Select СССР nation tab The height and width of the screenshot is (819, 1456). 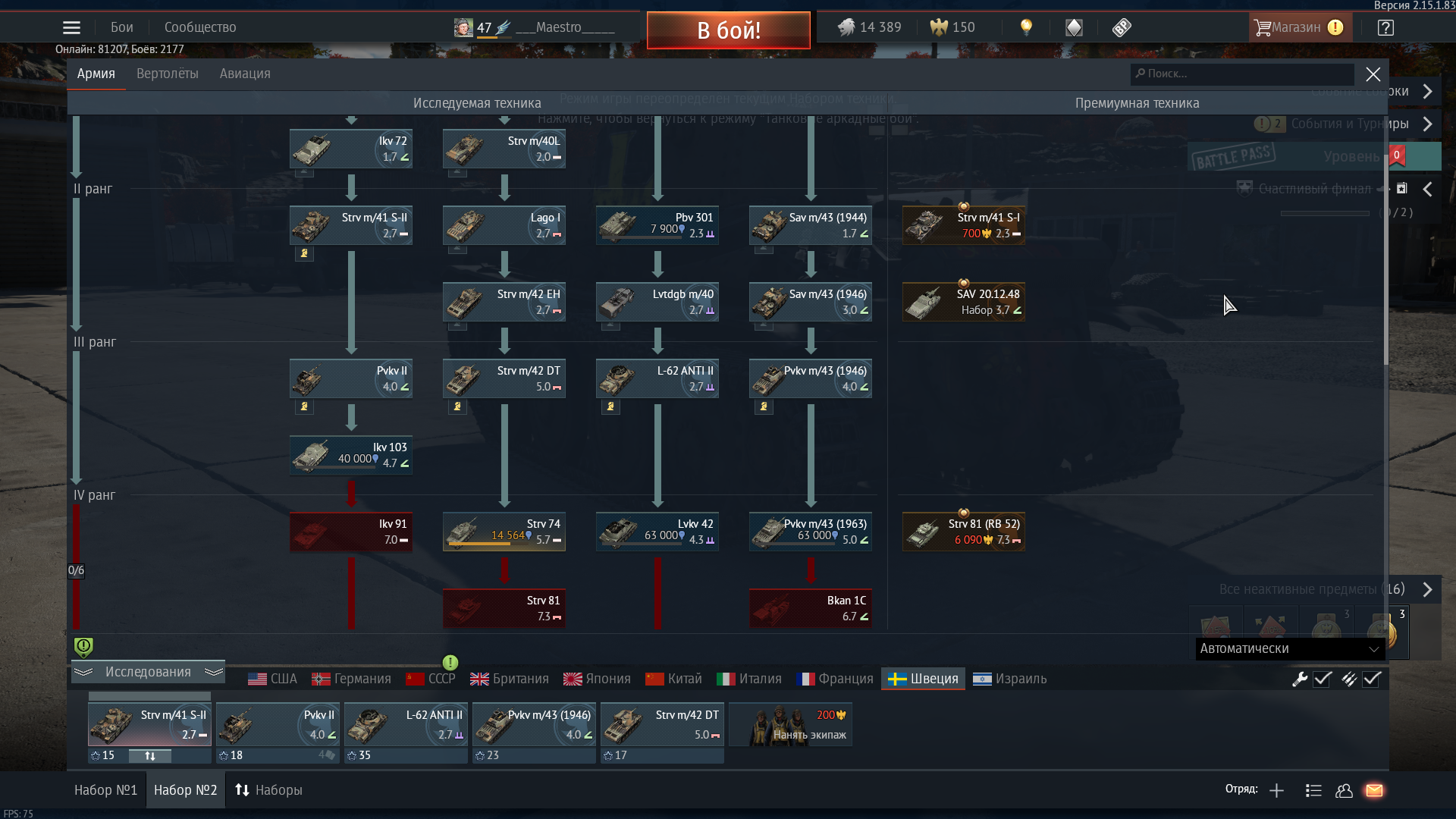pos(431,679)
